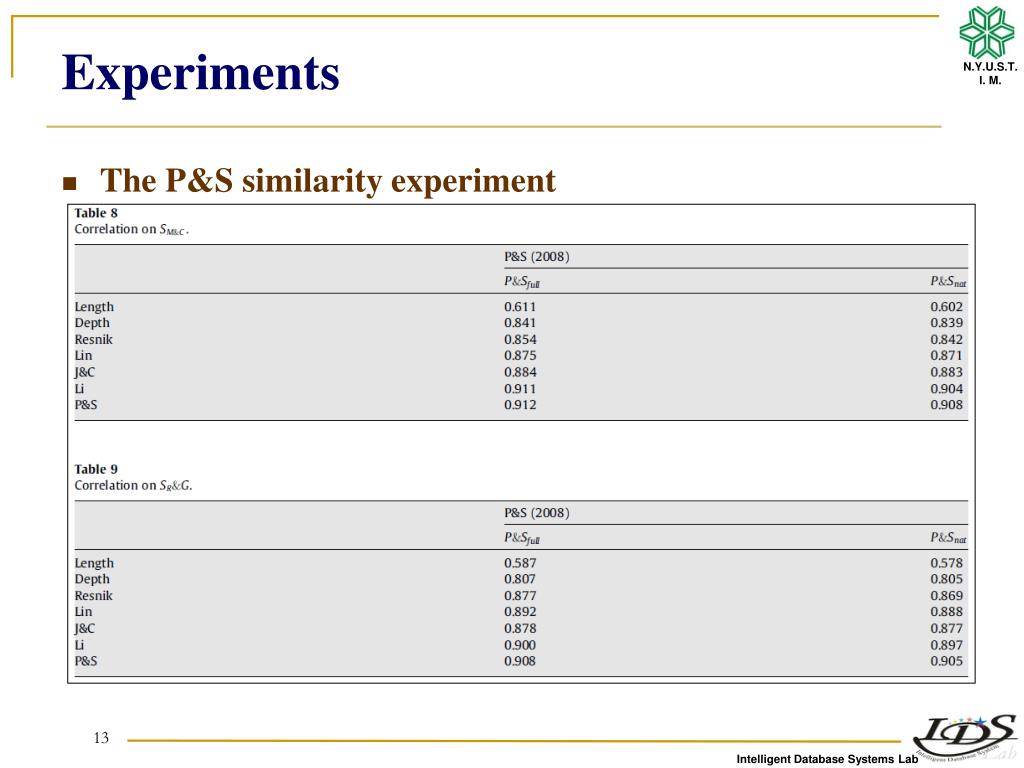Click the slide number "13"
1024x768 pixels.
(101, 738)
